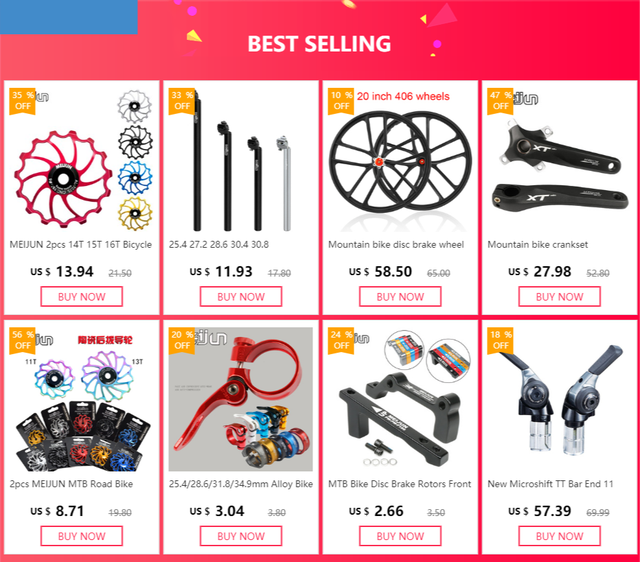640x562 pixels.
Task: Open the 'MTB Bike Disc Brake Rotors Front' title
Action: point(400,484)
